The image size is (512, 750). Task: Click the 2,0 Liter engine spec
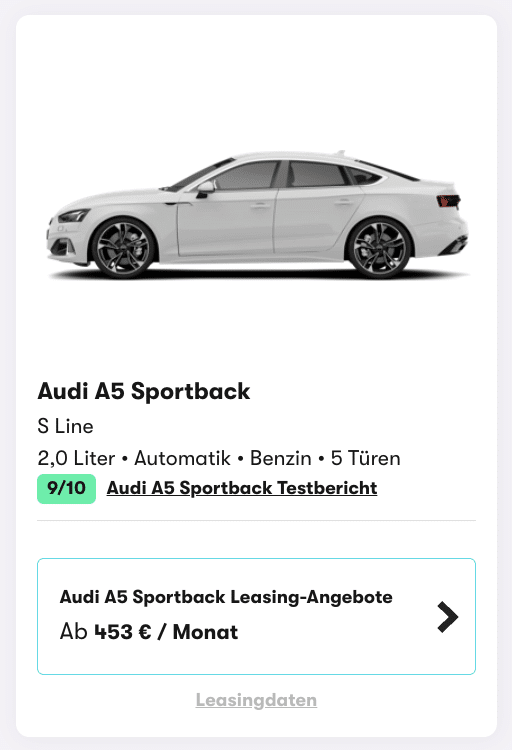(x=77, y=458)
